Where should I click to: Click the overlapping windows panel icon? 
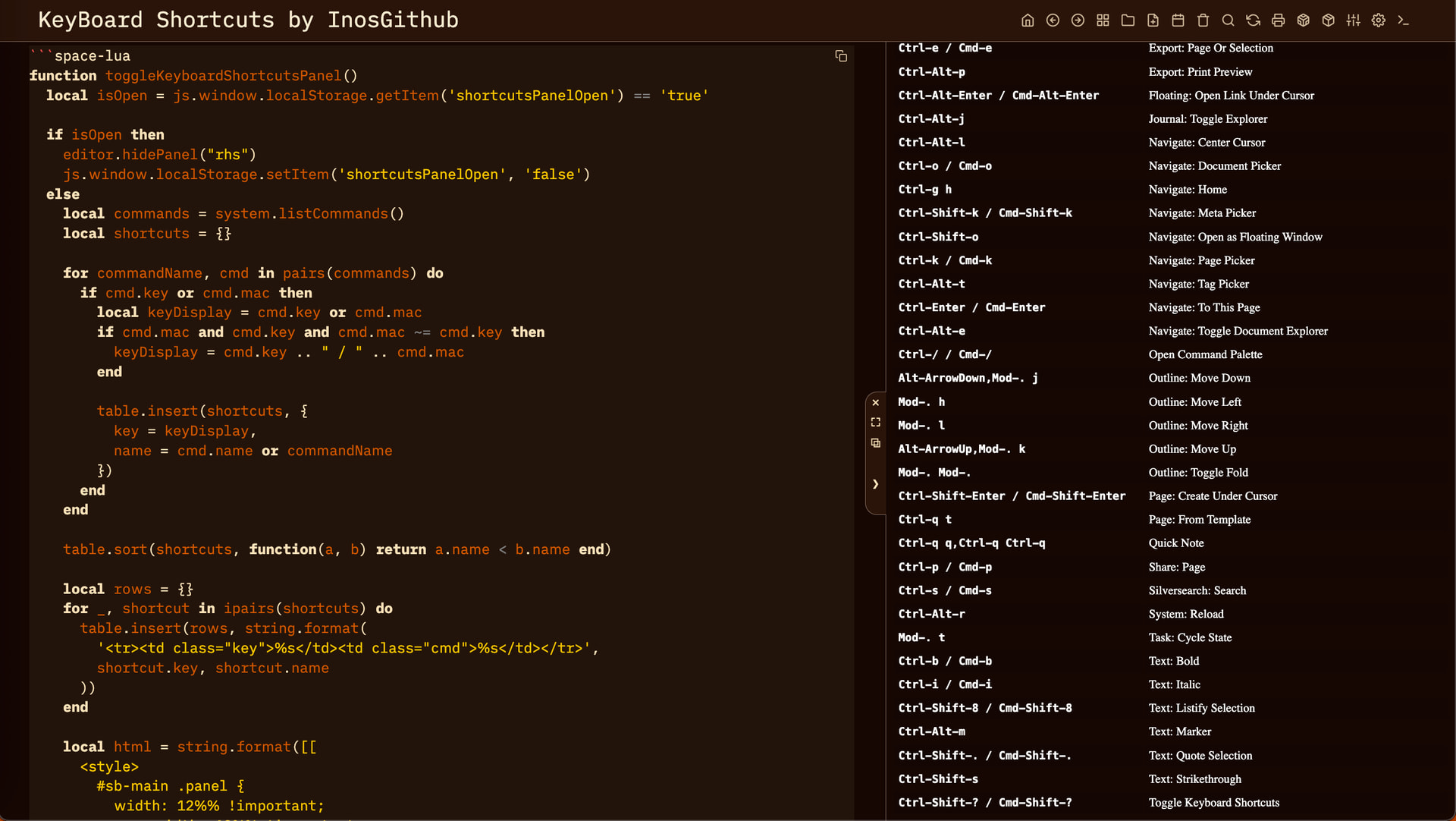875,443
